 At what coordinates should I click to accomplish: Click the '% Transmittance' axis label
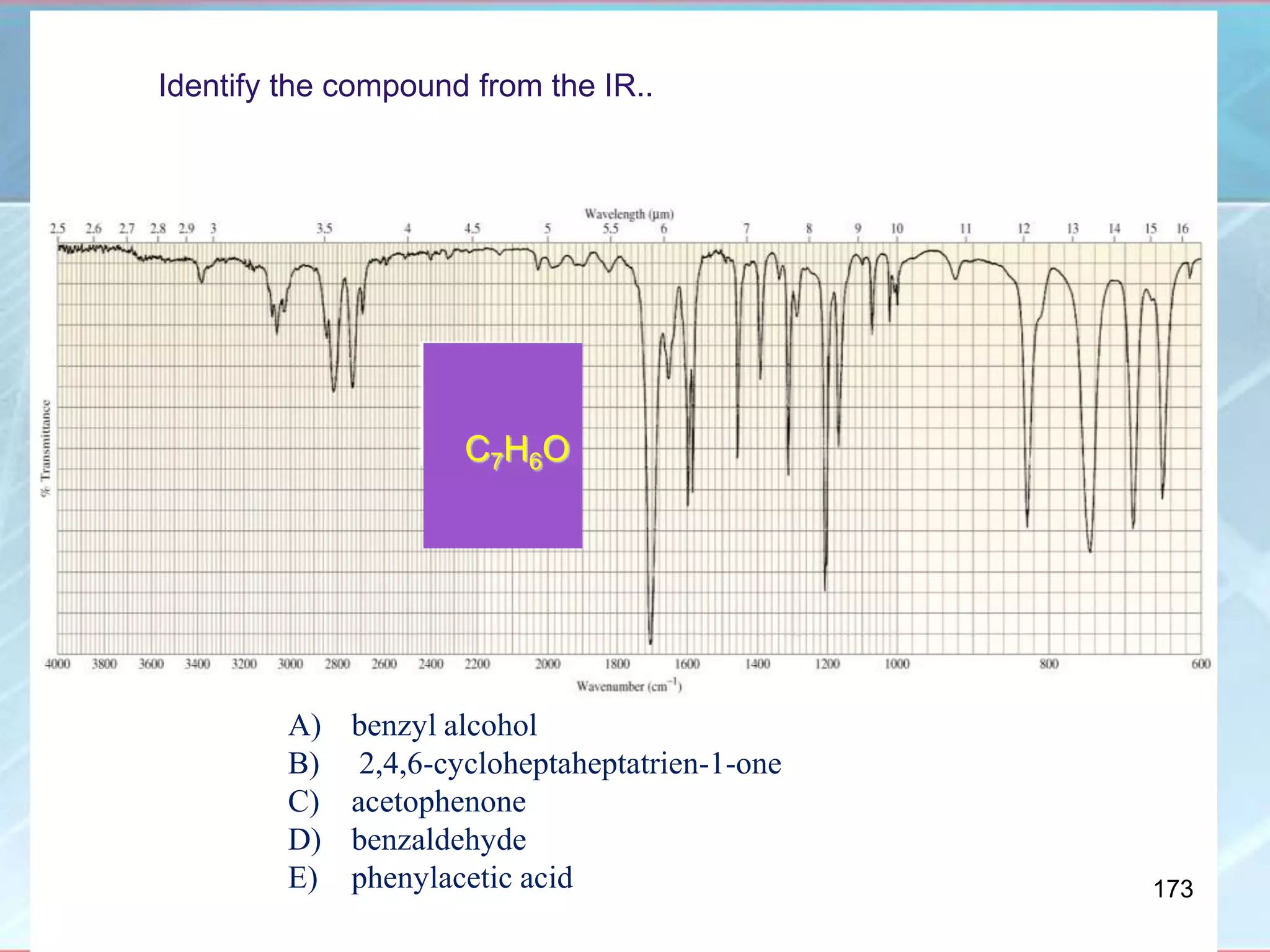45,447
